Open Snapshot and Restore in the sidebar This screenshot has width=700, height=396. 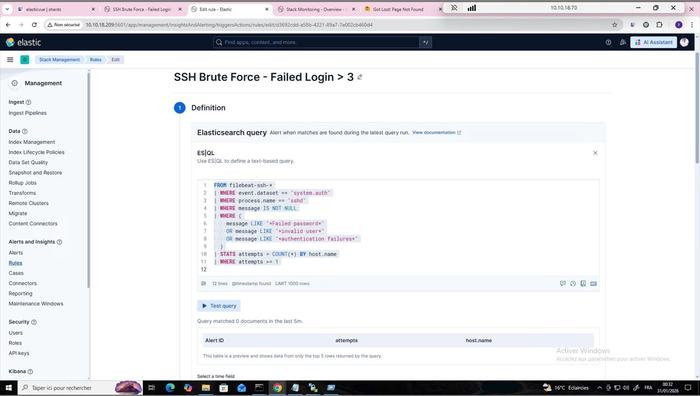35,173
